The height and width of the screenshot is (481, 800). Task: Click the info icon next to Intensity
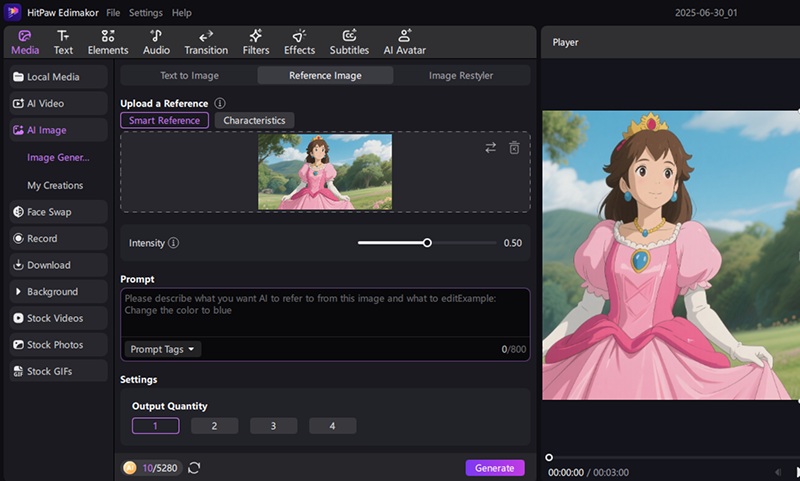[174, 243]
